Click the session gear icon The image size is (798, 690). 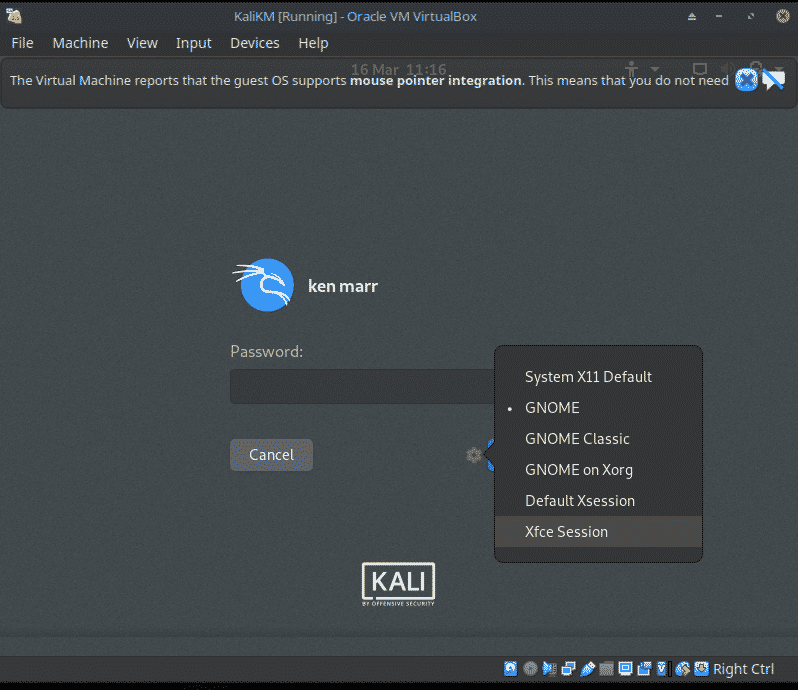point(474,455)
